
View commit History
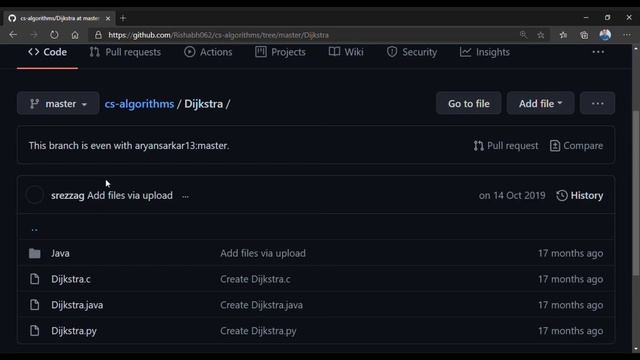tap(580, 196)
